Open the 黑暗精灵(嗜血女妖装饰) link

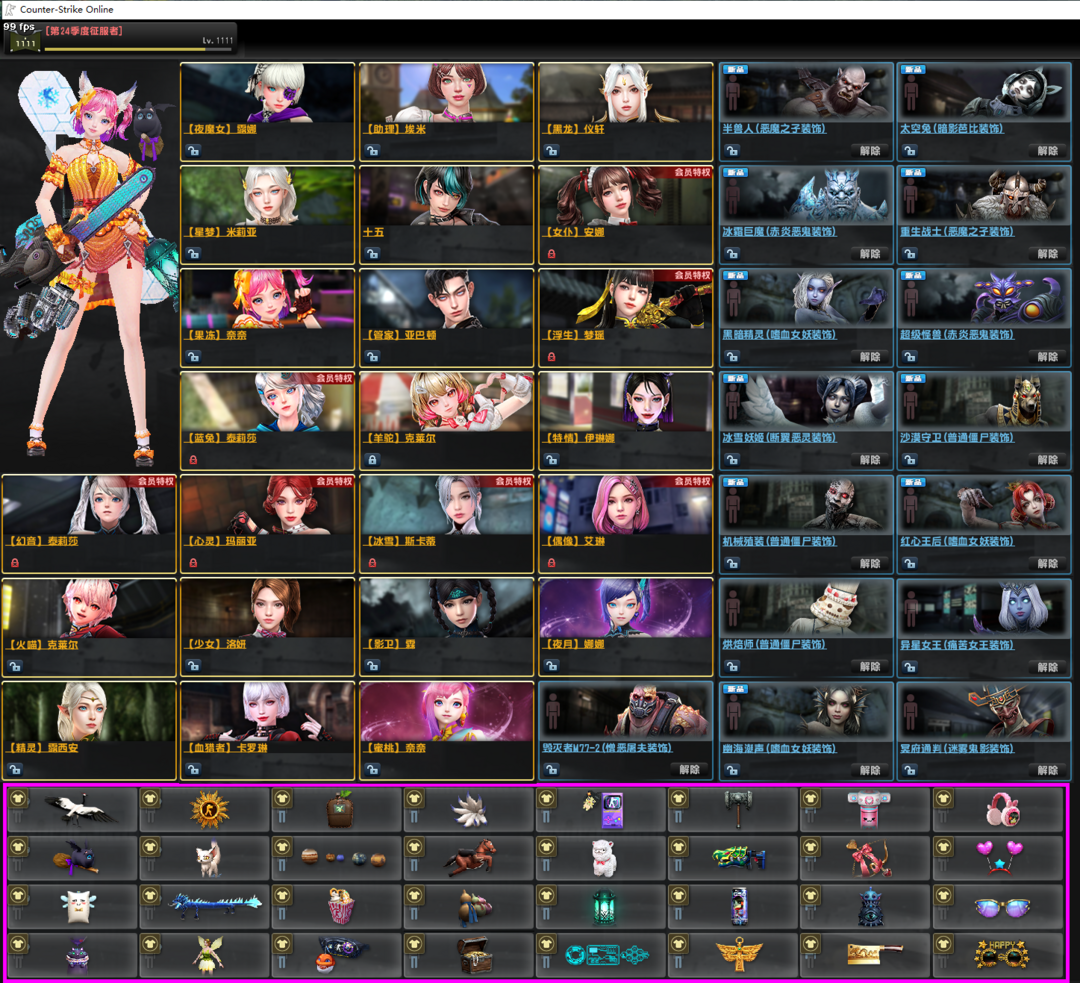(x=779, y=335)
